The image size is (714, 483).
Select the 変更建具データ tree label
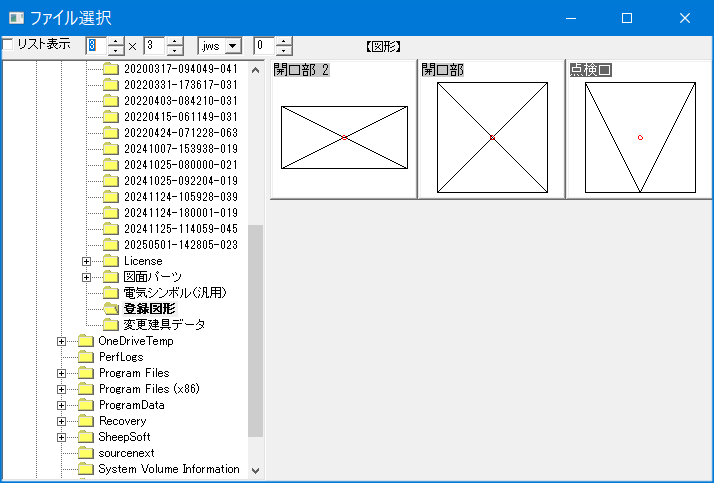[x=164, y=325]
